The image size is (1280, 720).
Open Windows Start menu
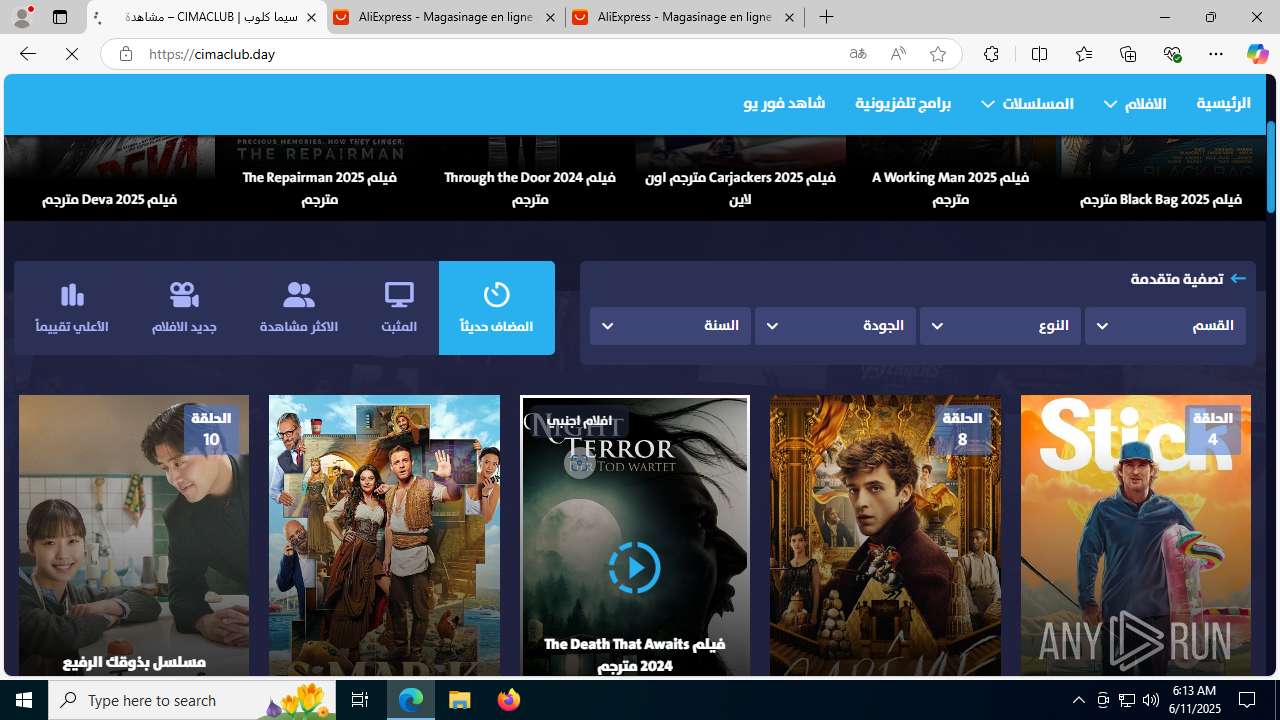24,700
